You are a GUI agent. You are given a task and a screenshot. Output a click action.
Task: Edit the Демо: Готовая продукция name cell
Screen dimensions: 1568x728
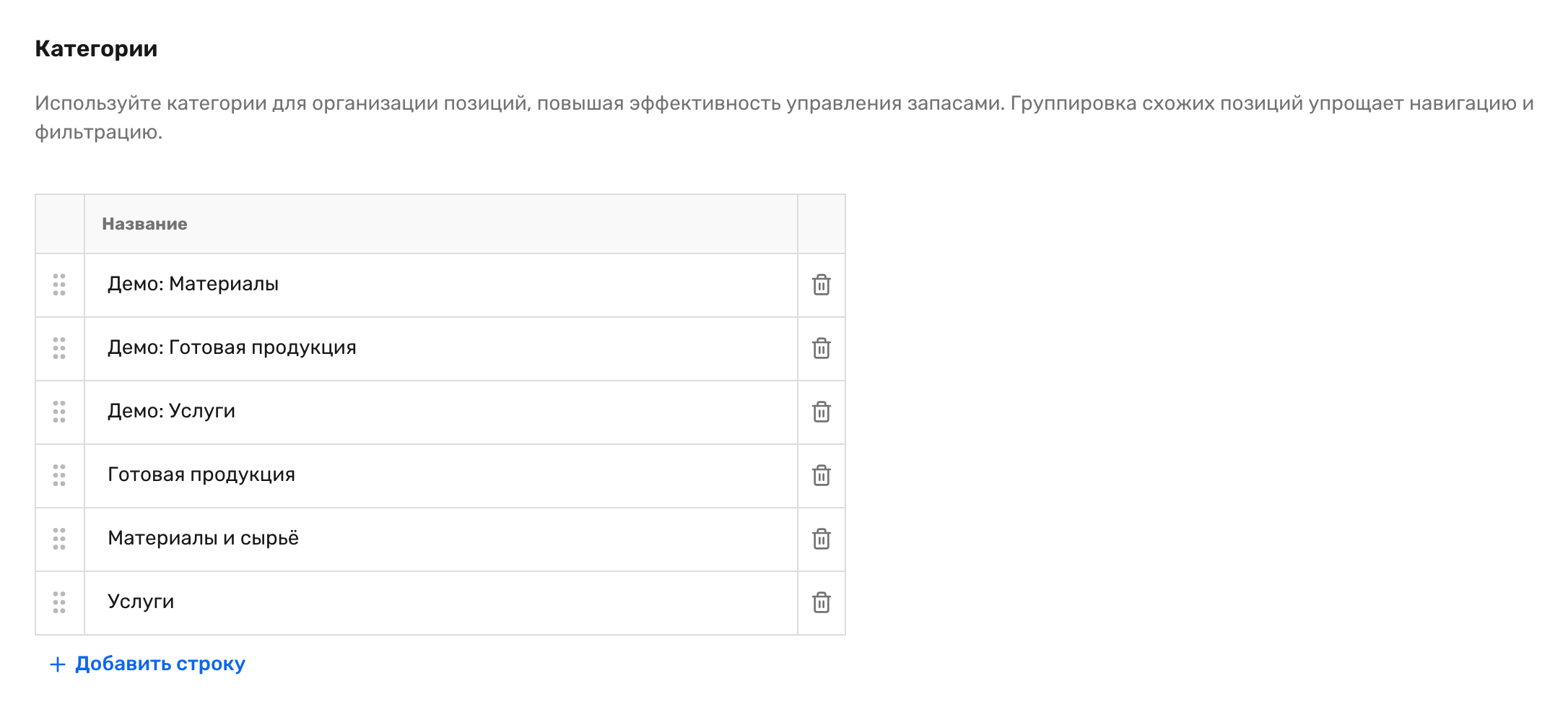pyautogui.click(x=441, y=349)
